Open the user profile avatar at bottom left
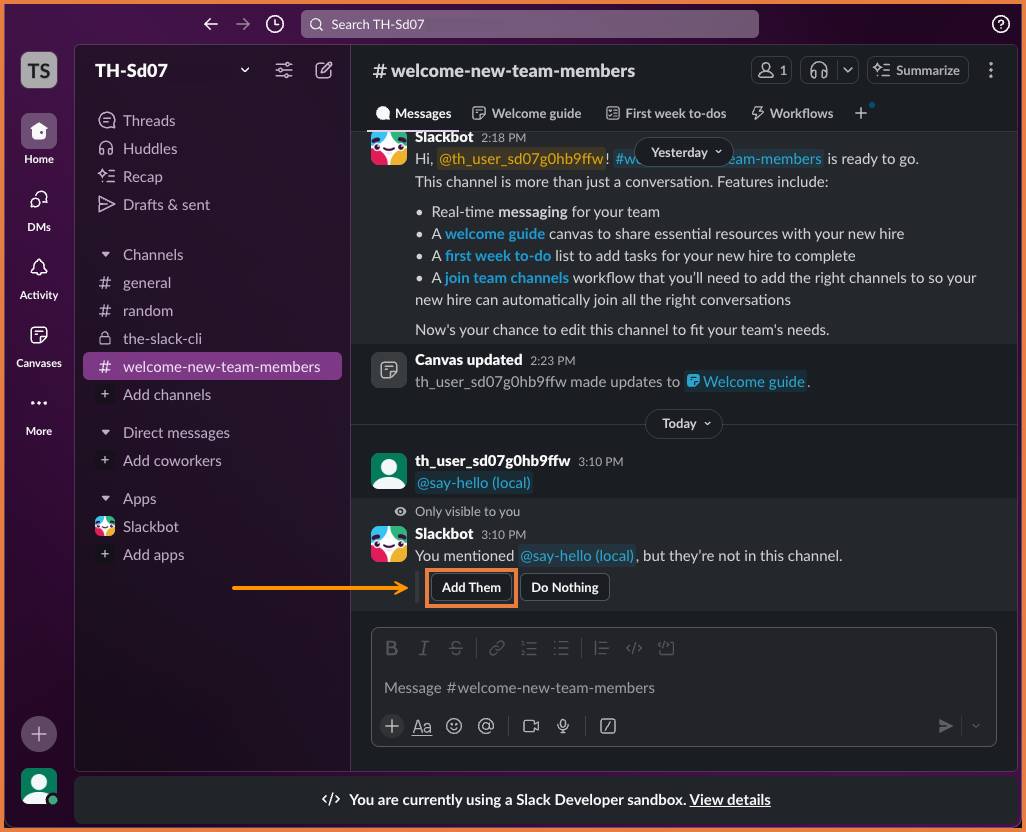The width and height of the screenshot is (1026, 832). 39,786
